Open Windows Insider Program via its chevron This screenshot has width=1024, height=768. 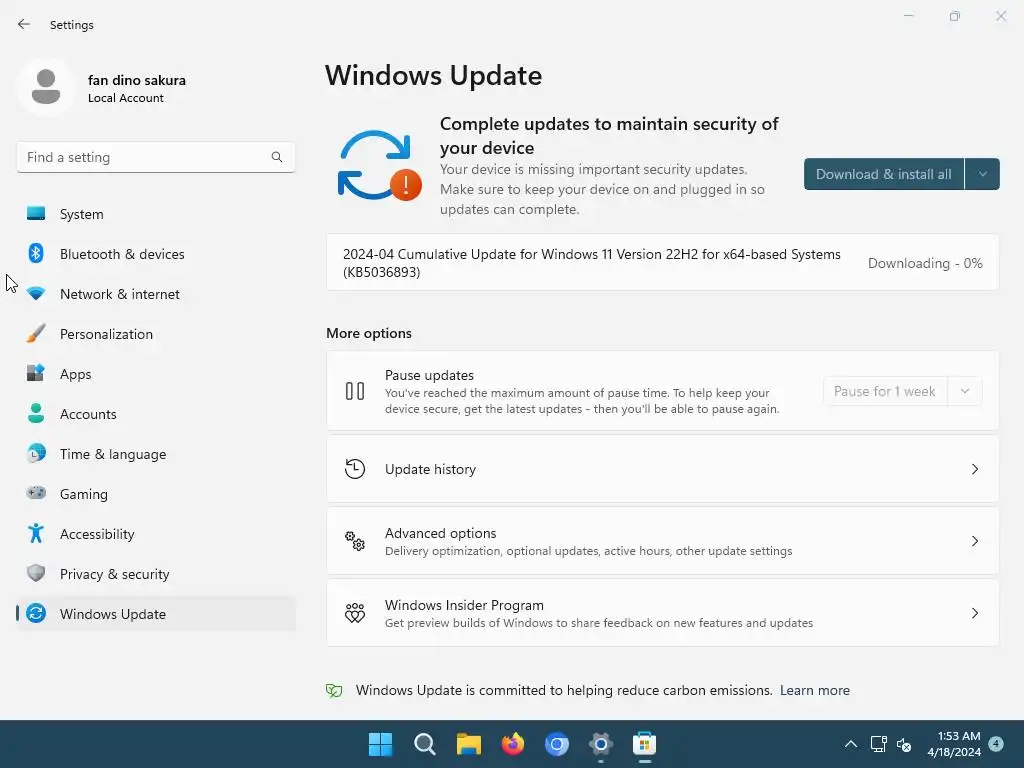[x=974, y=613]
